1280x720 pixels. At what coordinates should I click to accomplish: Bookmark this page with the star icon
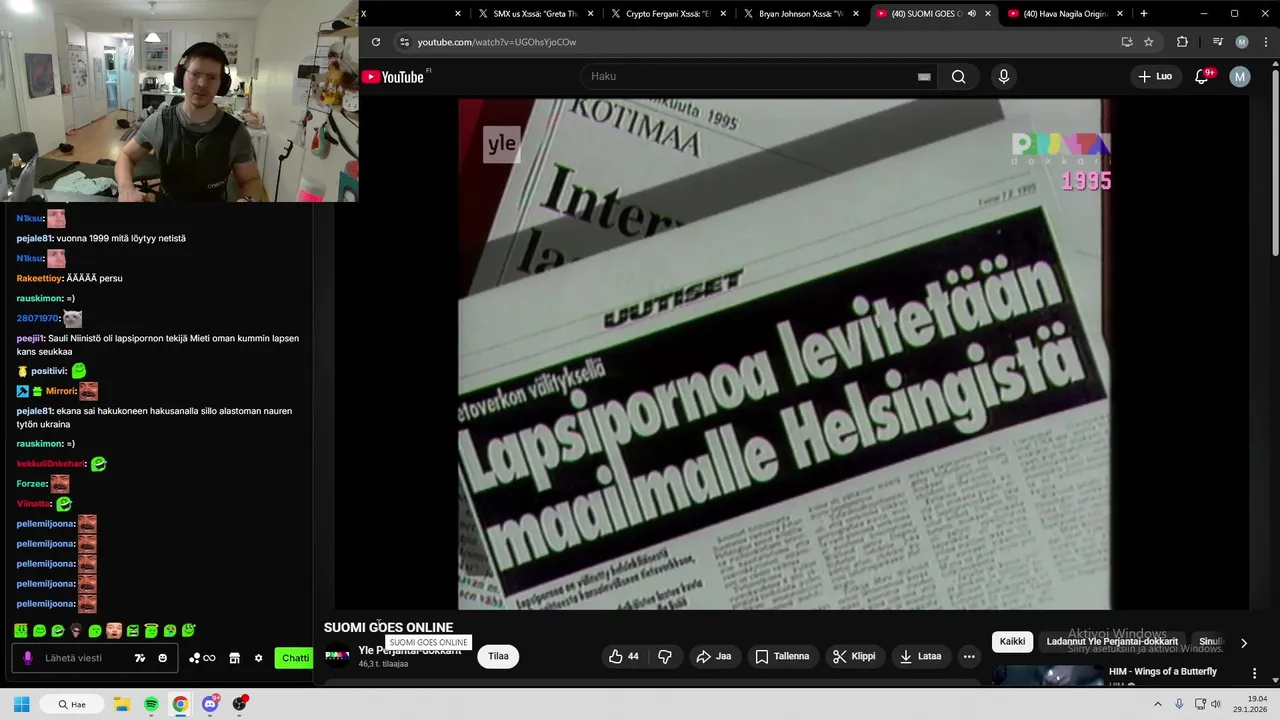pos(1149,42)
